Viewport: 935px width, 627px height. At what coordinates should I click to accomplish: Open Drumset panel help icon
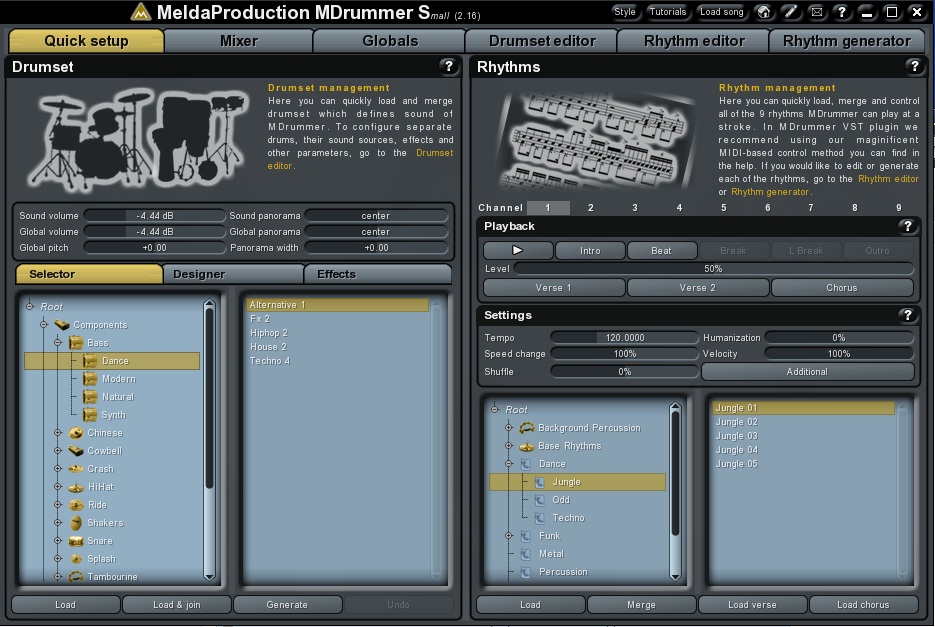pyautogui.click(x=449, y=66)
